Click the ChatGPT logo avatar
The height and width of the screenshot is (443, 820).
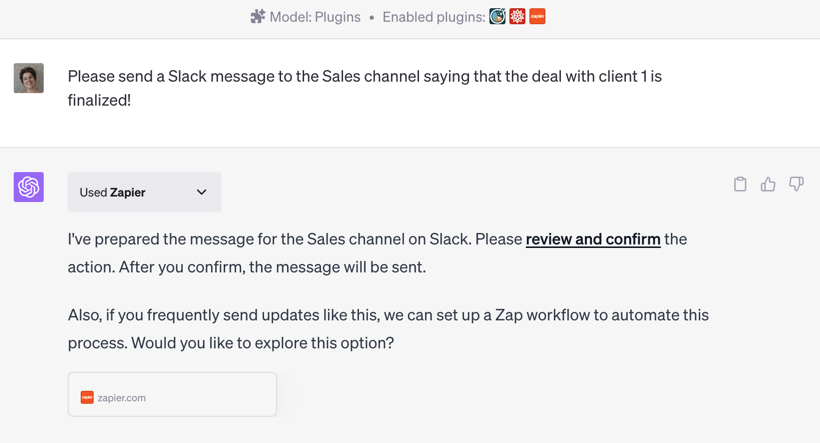29,187
